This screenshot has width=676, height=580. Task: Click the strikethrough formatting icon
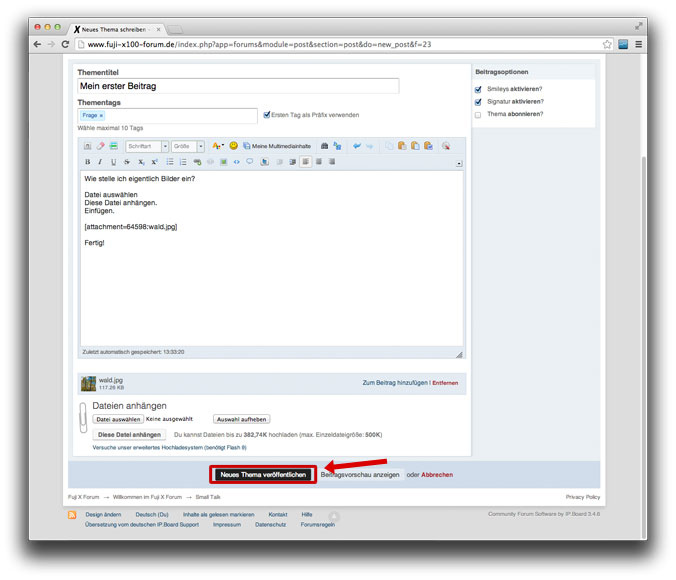[127, 161]
